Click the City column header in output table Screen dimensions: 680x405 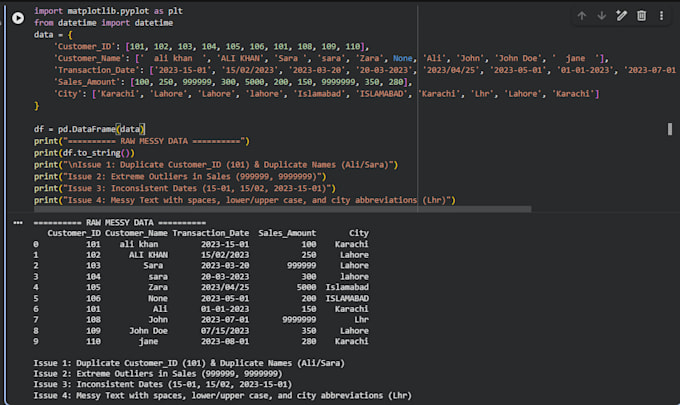click(359, 233)
